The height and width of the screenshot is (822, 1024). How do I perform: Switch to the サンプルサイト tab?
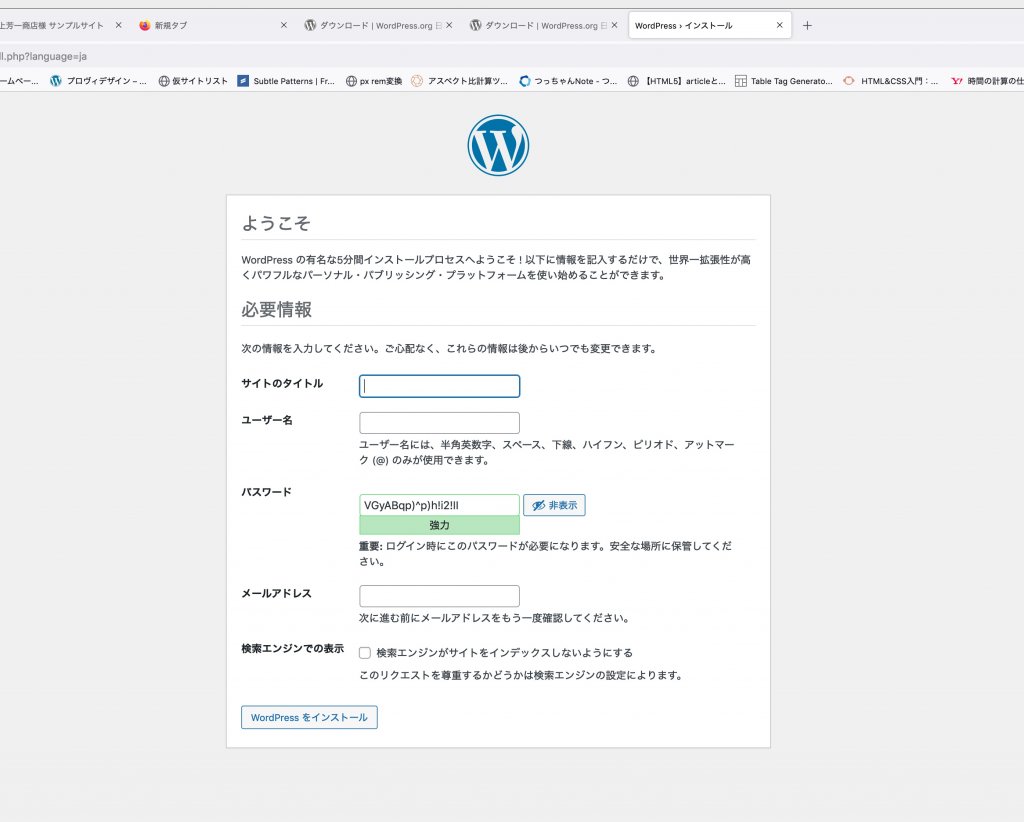click(55, 26)
